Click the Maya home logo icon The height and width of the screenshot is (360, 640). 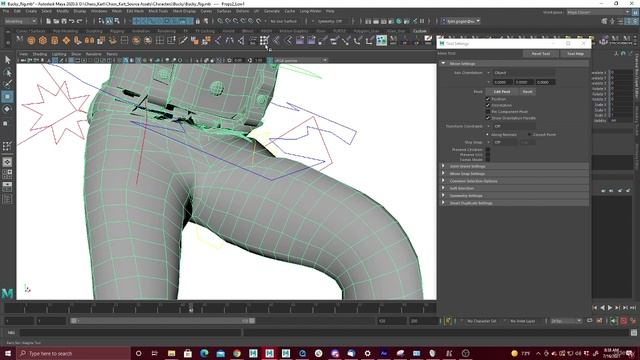click(x=7, y=293)
